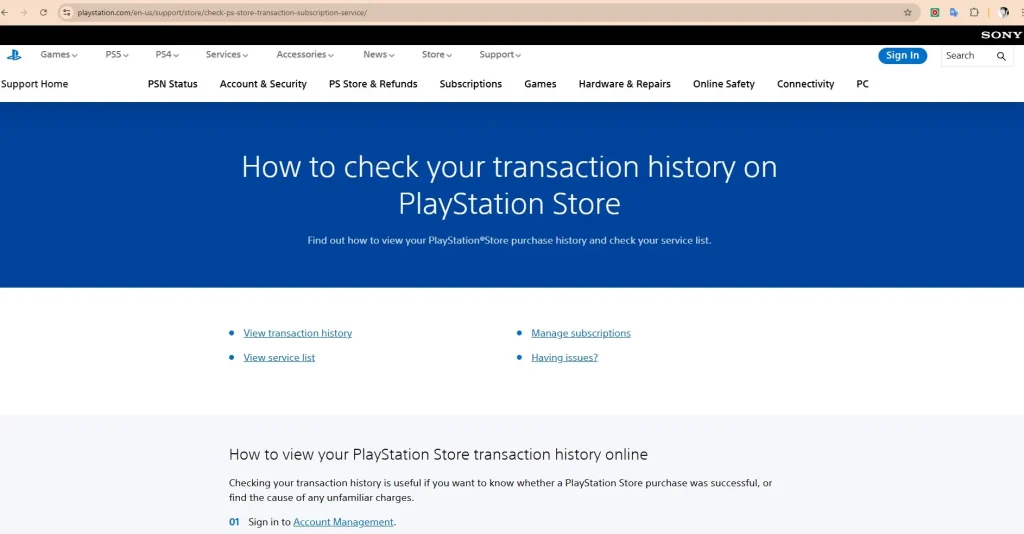The width and height of the screenshot is (1024, 534).
Task: Expand the Support dropdown menu
Action: pyautogui.click(x=500, y=55)
